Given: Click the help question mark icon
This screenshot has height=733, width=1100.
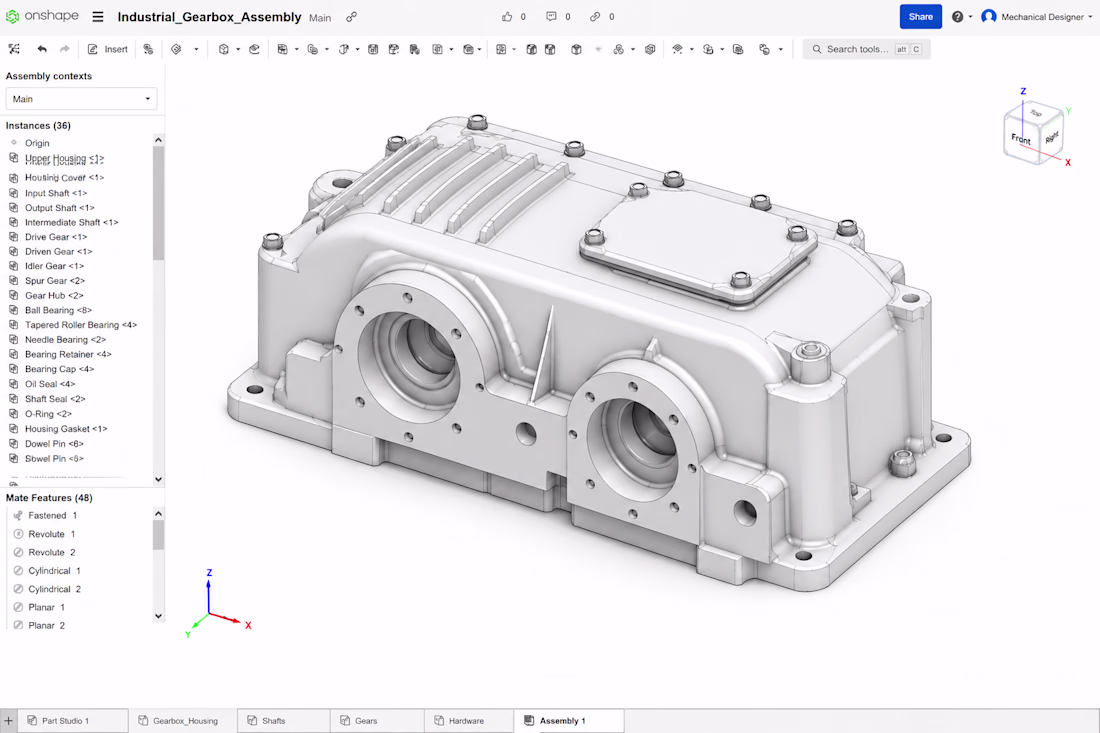Looking at the screenshot, I should pos(957,17).
